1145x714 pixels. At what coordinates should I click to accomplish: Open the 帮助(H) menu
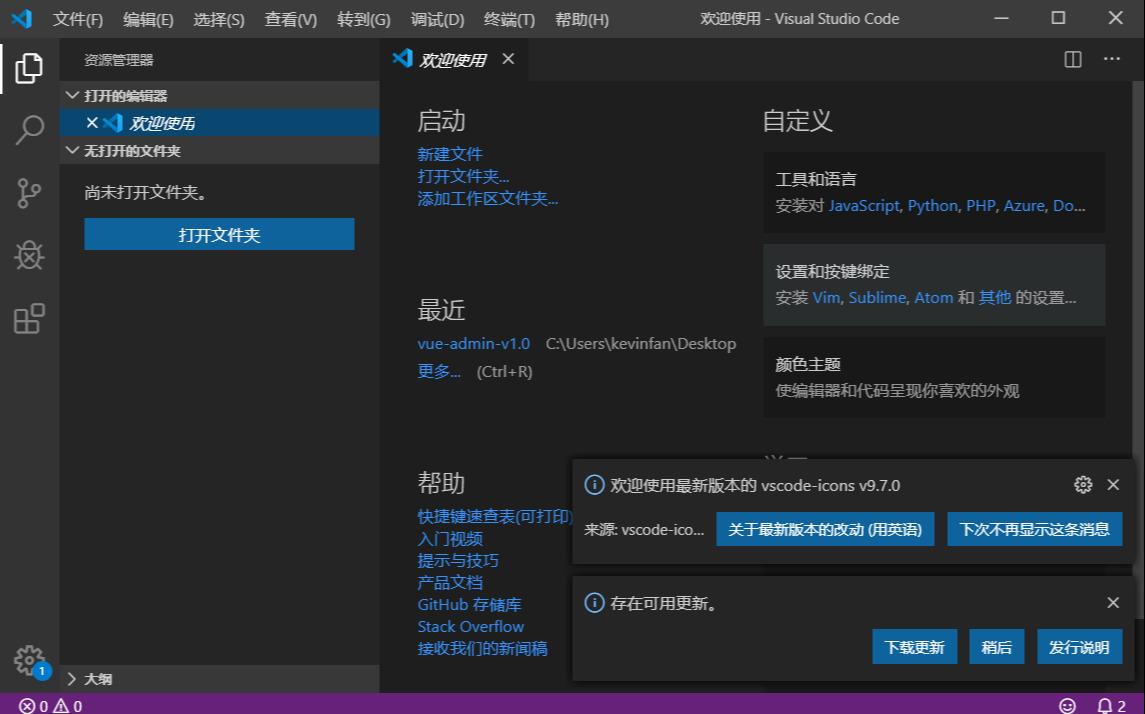click(581, 19)
